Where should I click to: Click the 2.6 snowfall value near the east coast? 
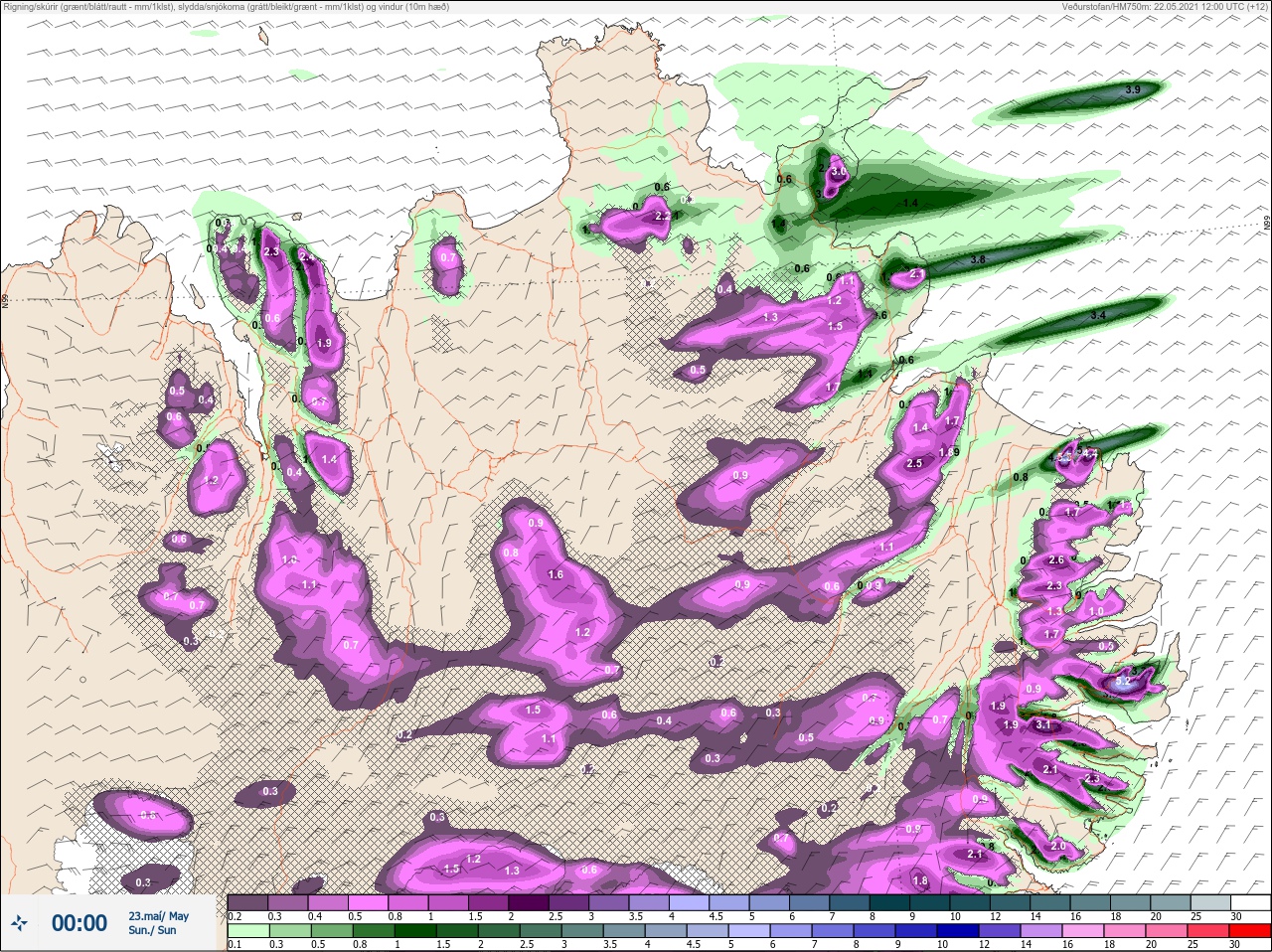(x=1056, y=560)
